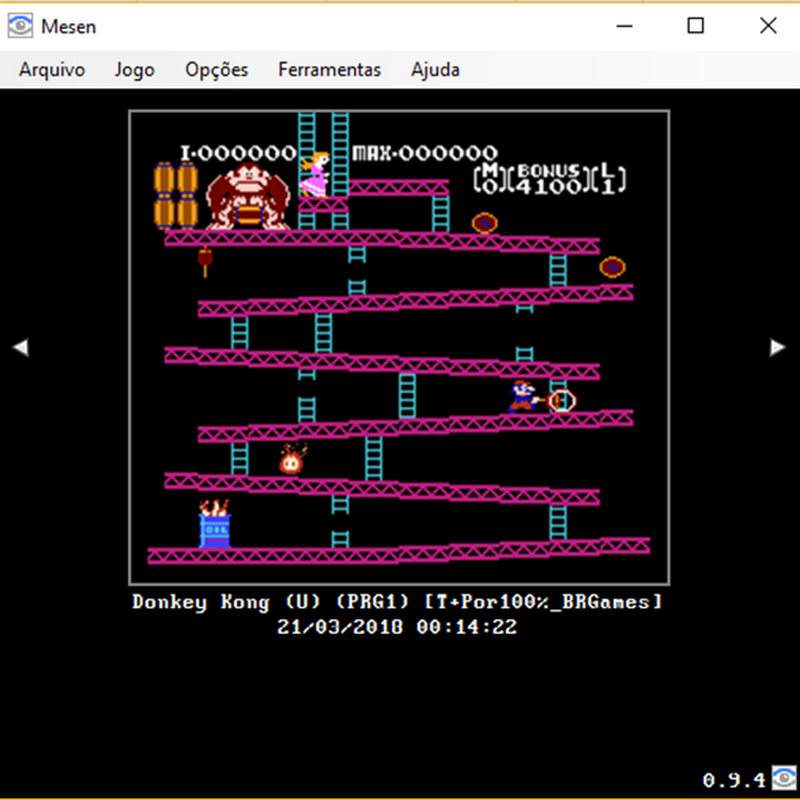Image resolution: width=800 pixels, height=800 pixels.
Task: Go to next save state with right arrow
Action: pos(778,347)
